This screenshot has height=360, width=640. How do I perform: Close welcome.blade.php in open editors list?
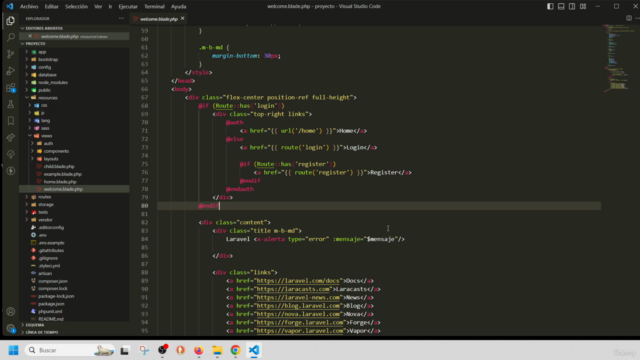(30, 36)
